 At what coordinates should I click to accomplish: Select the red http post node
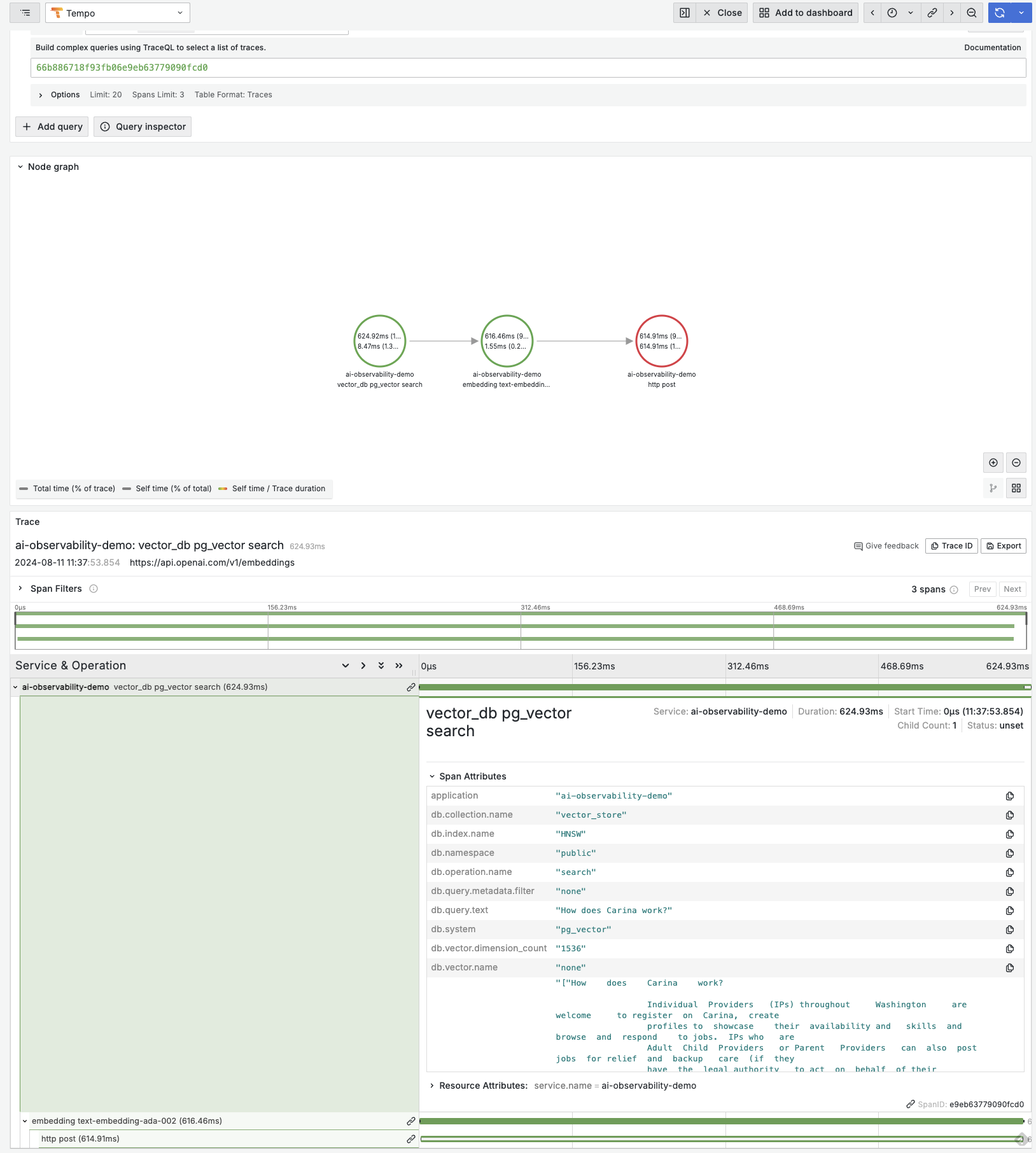point(662,341)
